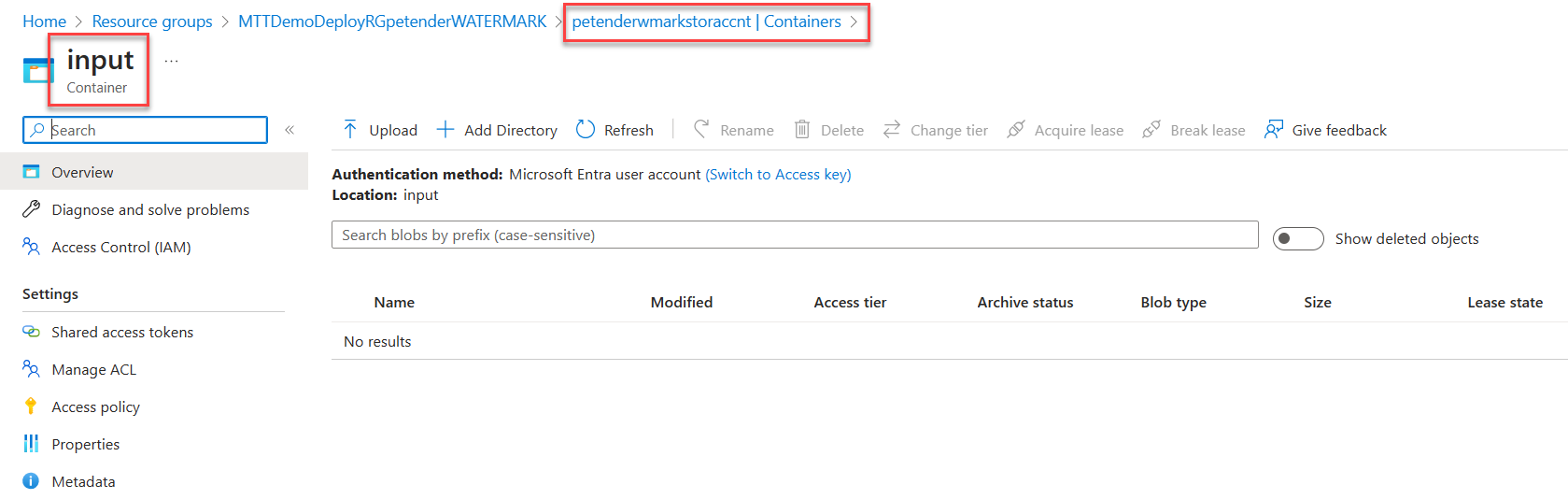Sort by Name column header
Viewport: 1568px width, 499px height.
[394, 302]
